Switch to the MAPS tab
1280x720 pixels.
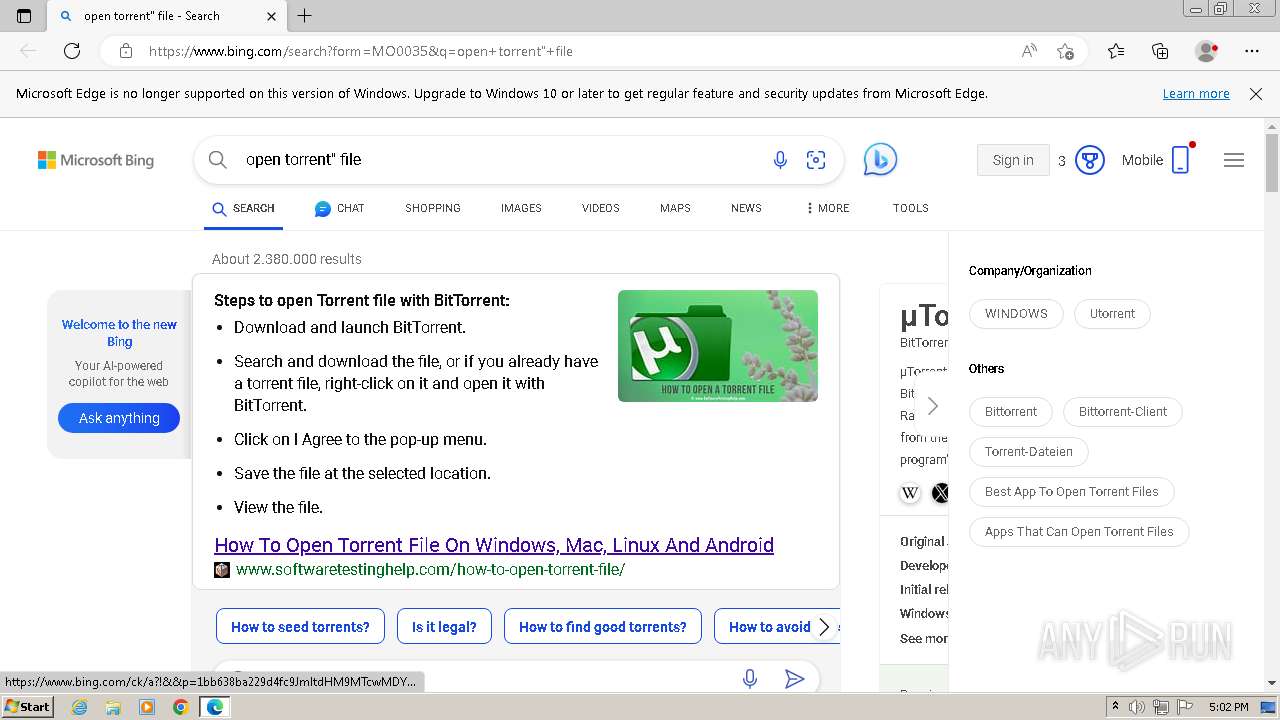point(675,208)
